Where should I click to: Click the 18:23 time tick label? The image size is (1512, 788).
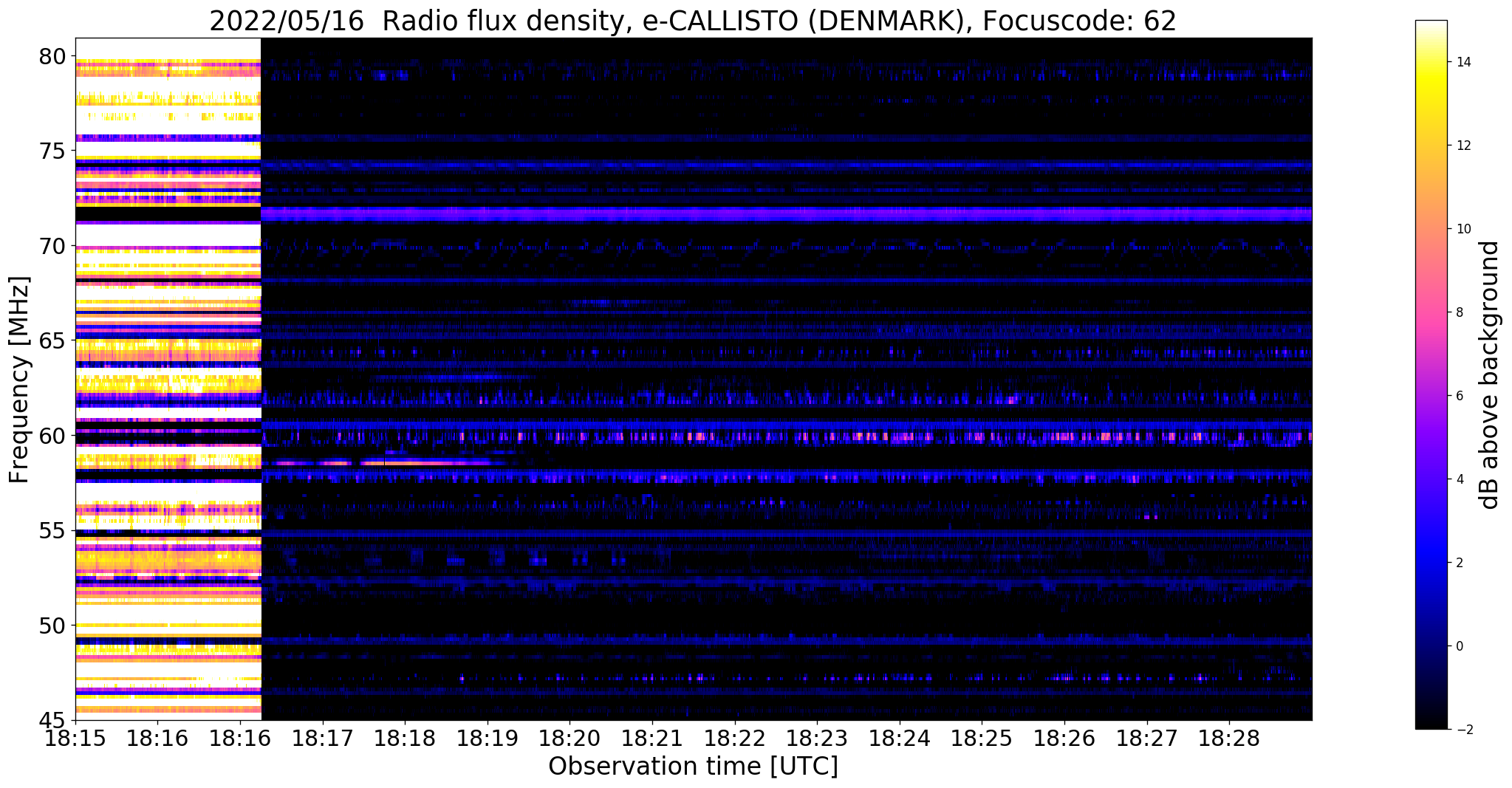(817, 739)
